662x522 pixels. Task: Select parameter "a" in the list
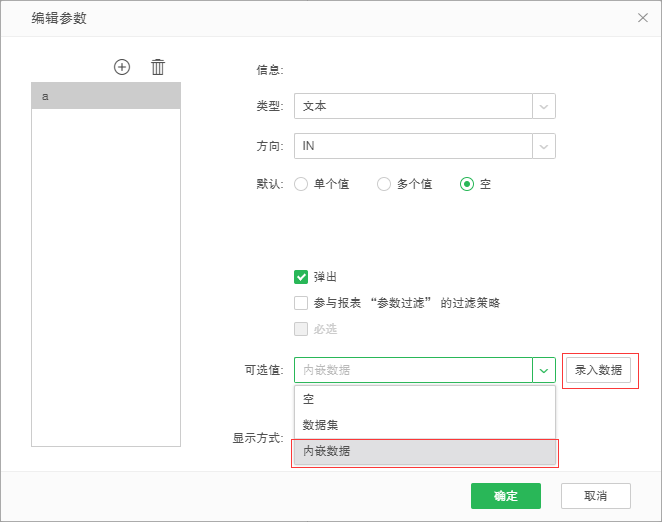[106, 96]
